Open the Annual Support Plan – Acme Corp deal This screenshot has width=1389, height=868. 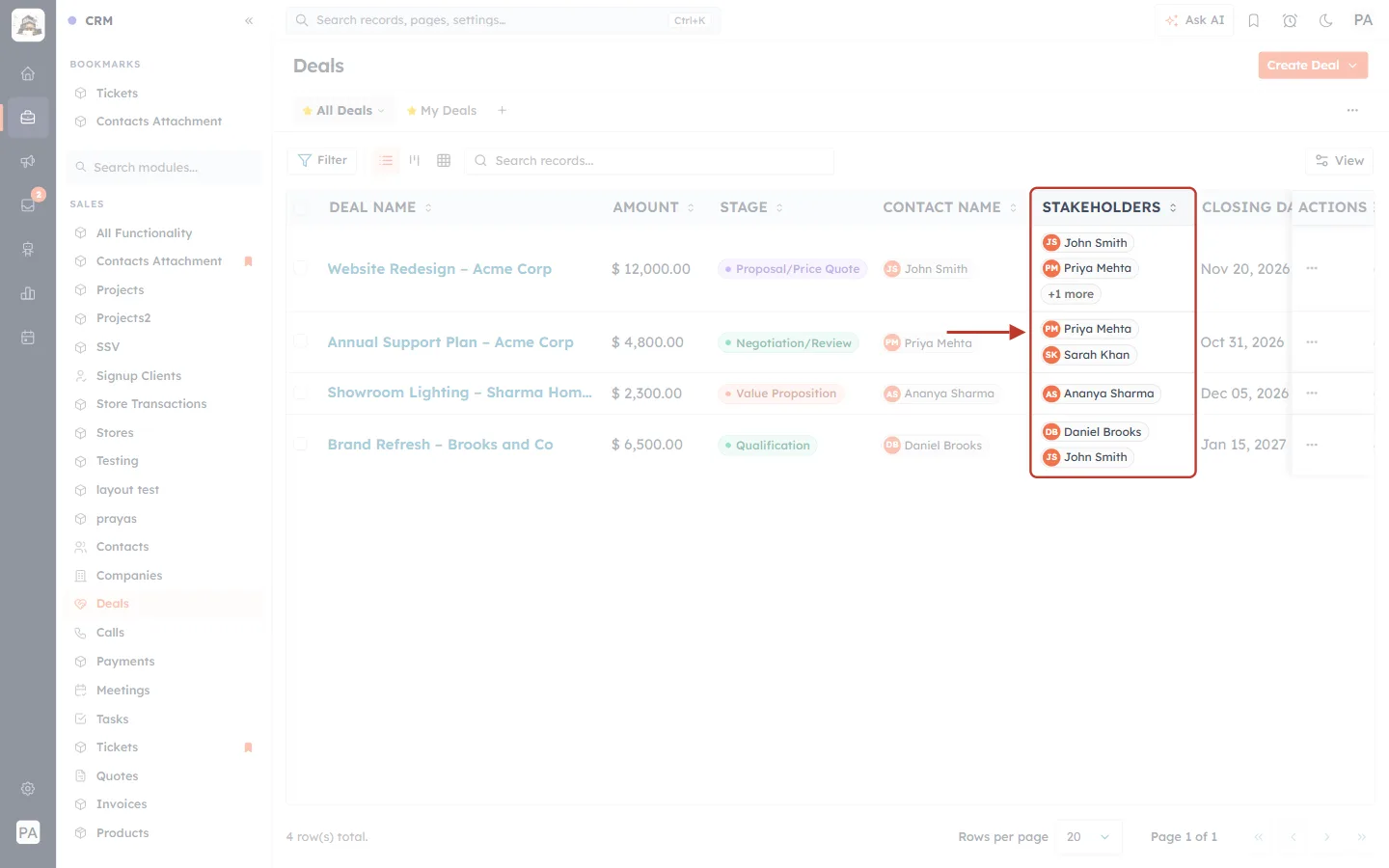pos(450,342)
